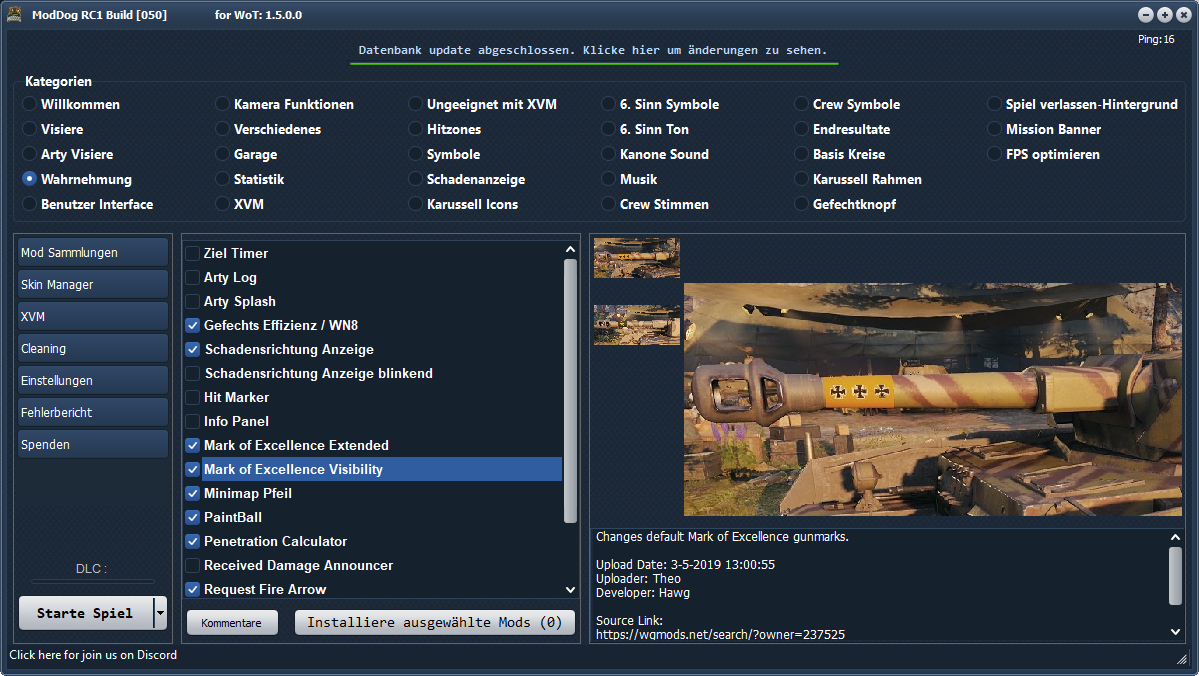Click mod list scroll down arrow
The image size is (1199, 676).
click(x=570, y=590)
